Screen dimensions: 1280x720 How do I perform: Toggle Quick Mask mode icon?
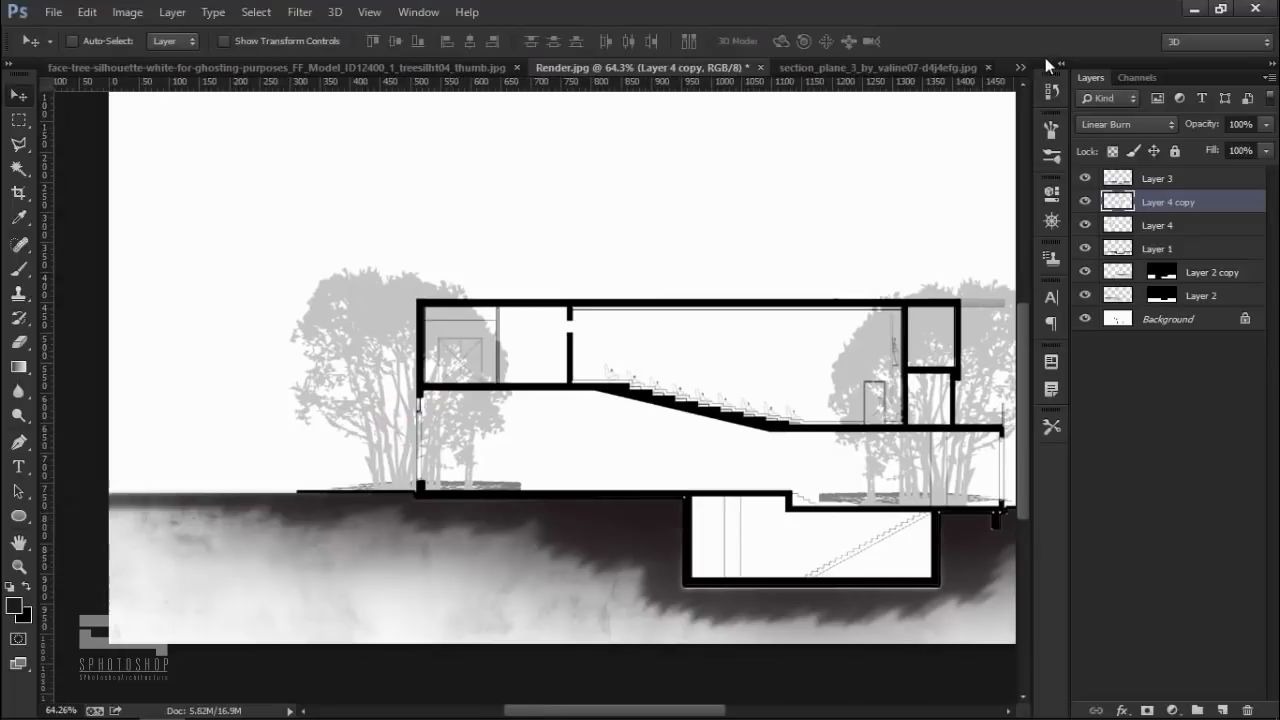point(19,639)
